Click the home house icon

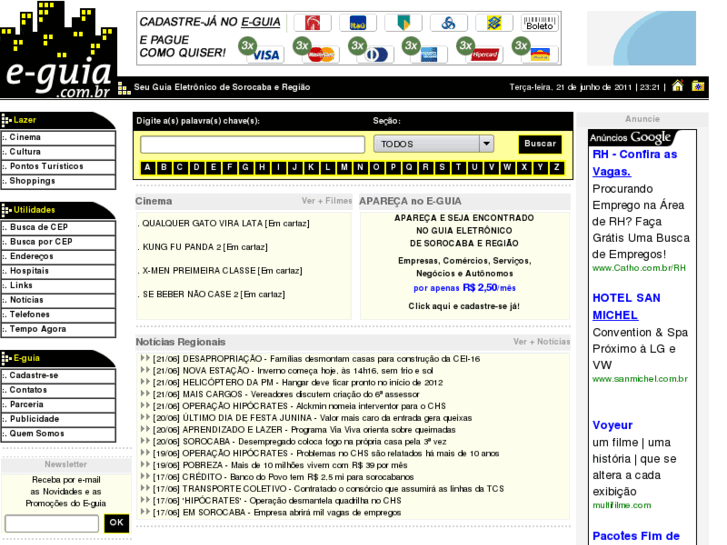pyautogui.click(x=677, y=86)
